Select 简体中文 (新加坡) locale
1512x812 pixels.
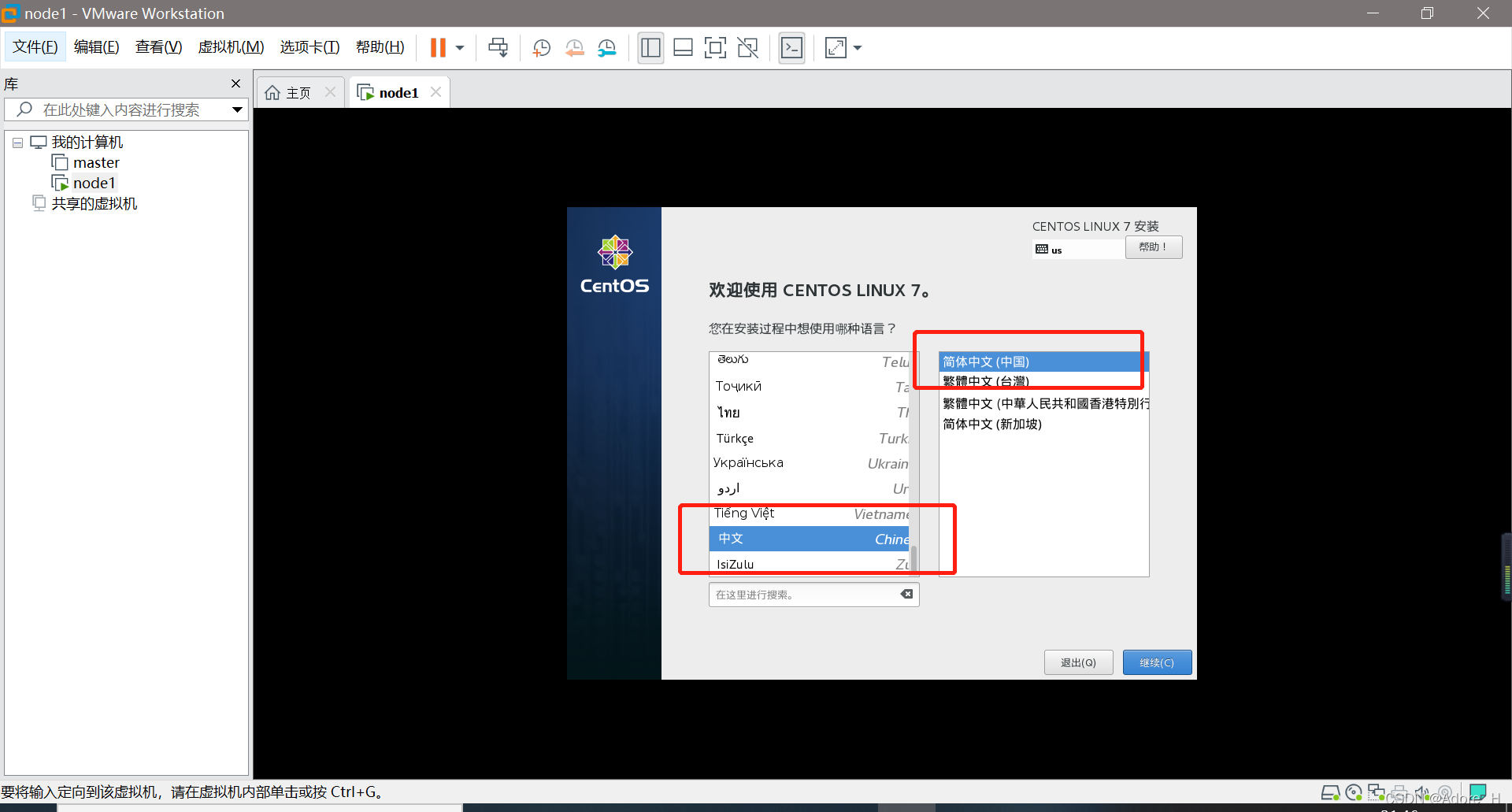[x=1044, y=424]
